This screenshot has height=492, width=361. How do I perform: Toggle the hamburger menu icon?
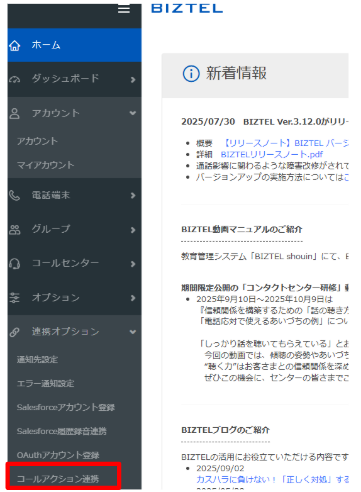(124, 10)
